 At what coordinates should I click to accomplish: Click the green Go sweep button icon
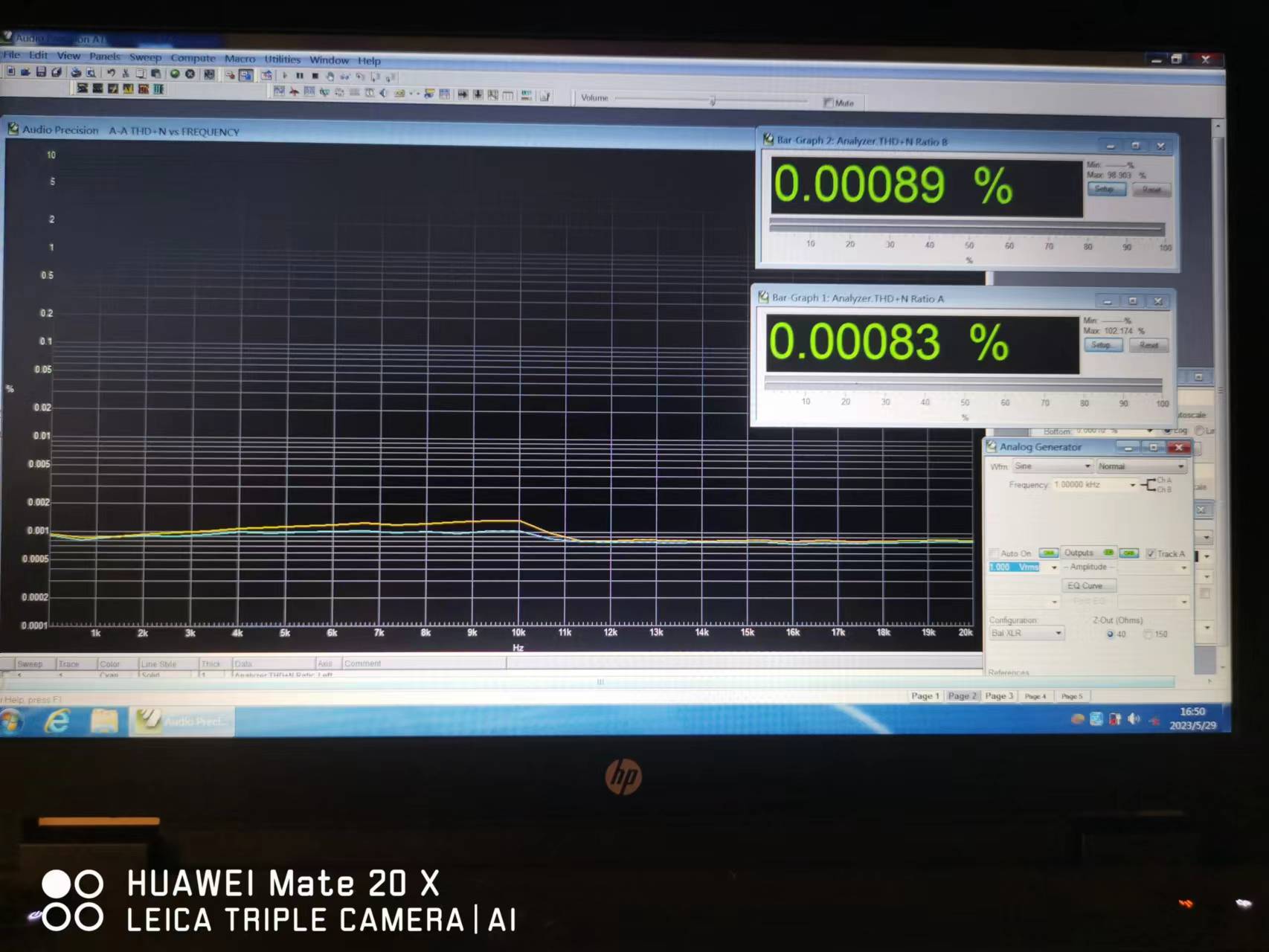tap(175, 74)
